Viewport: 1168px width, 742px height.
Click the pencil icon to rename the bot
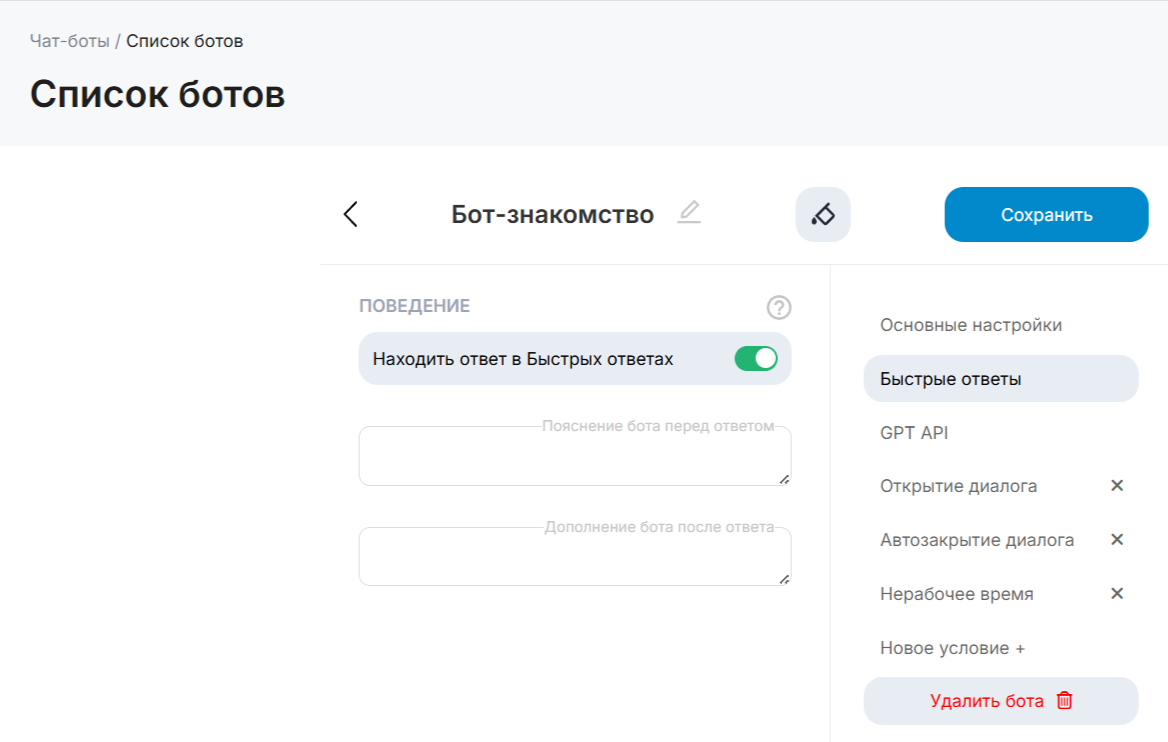689,213
